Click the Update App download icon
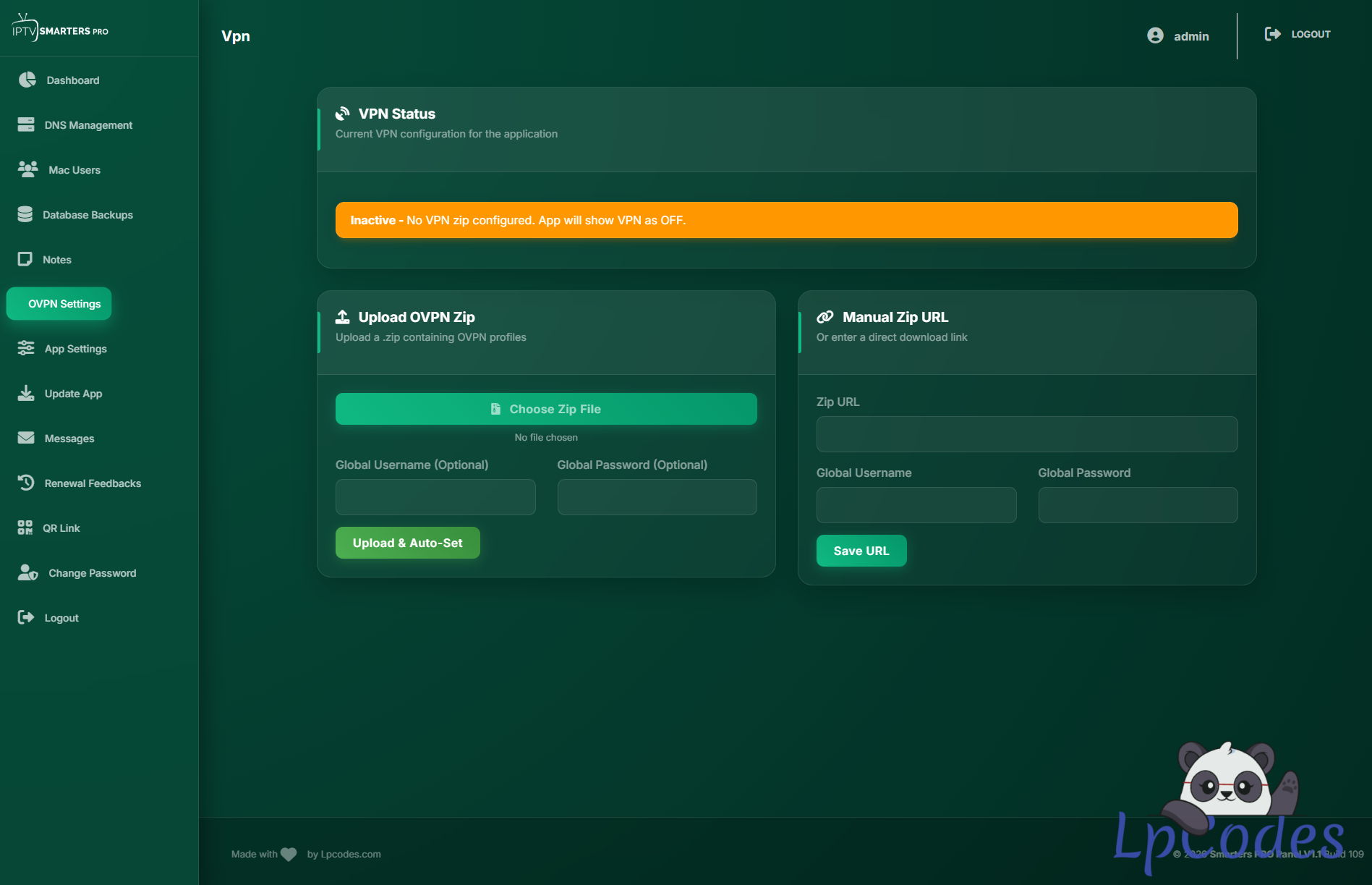 point(26,393)
